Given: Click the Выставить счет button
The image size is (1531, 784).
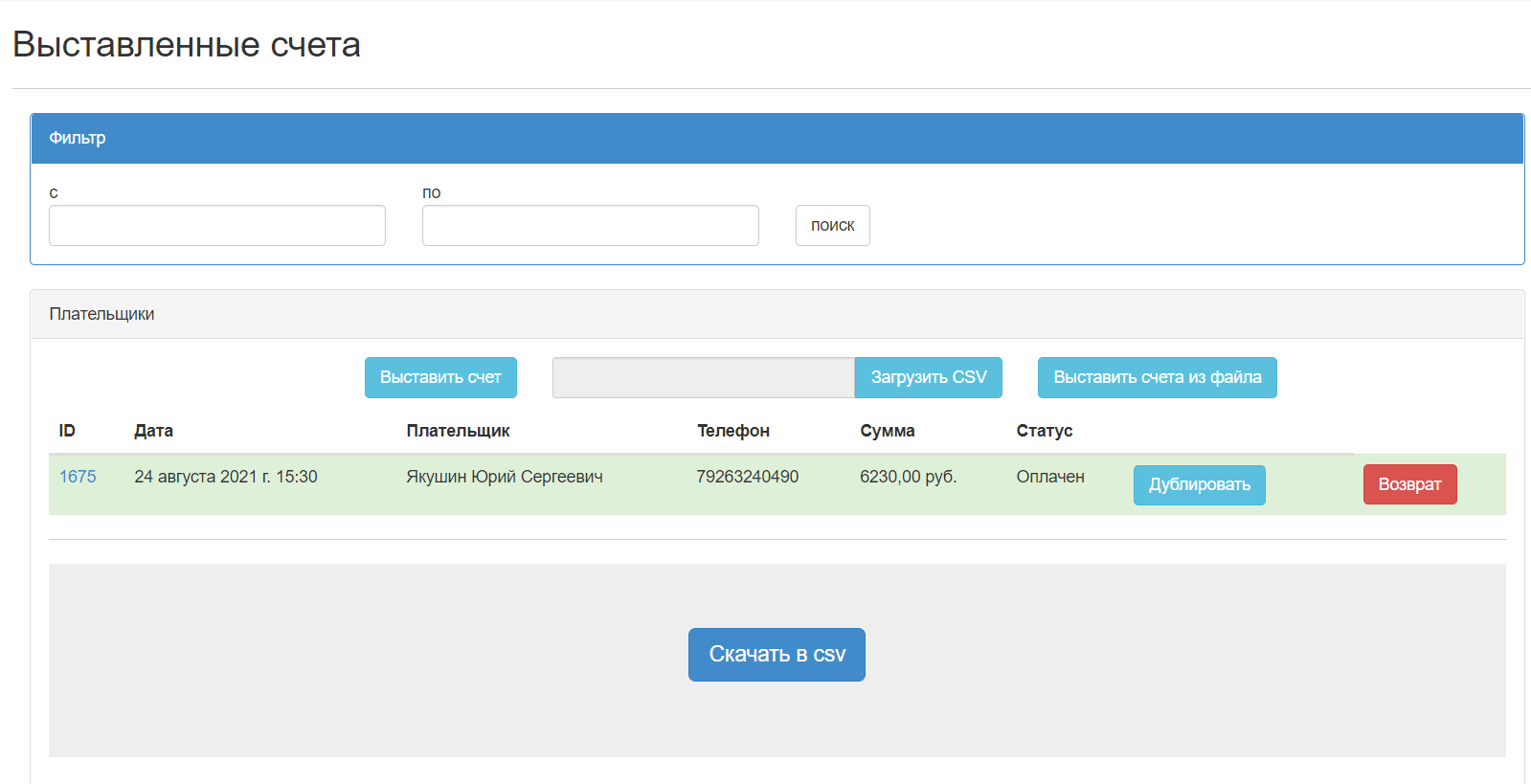Looking at the screenshot, I should point(440,377).
